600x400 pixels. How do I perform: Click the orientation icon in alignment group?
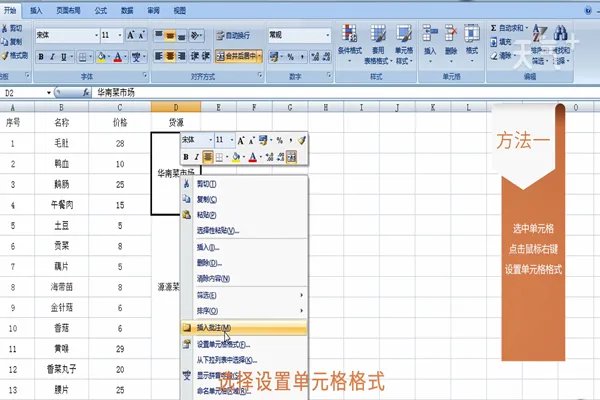(195, 36)
